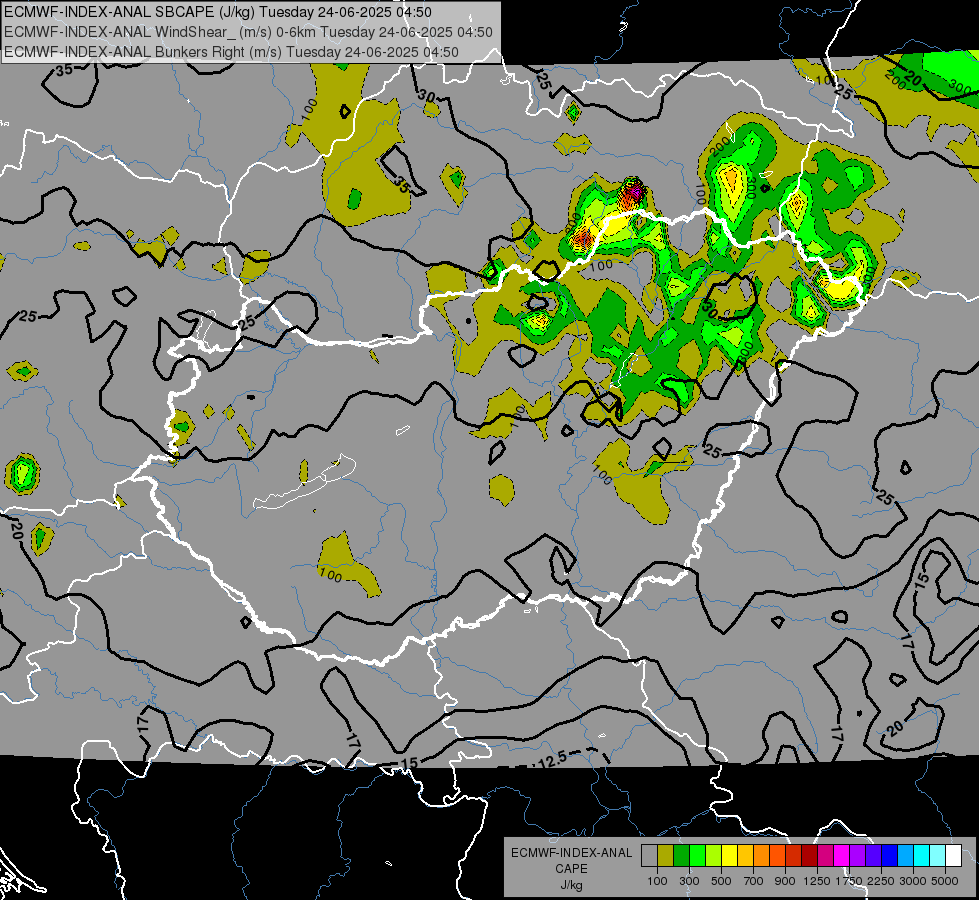Select the pale cyan swatch before 5000
979x900 pixels.
(938, 856)
